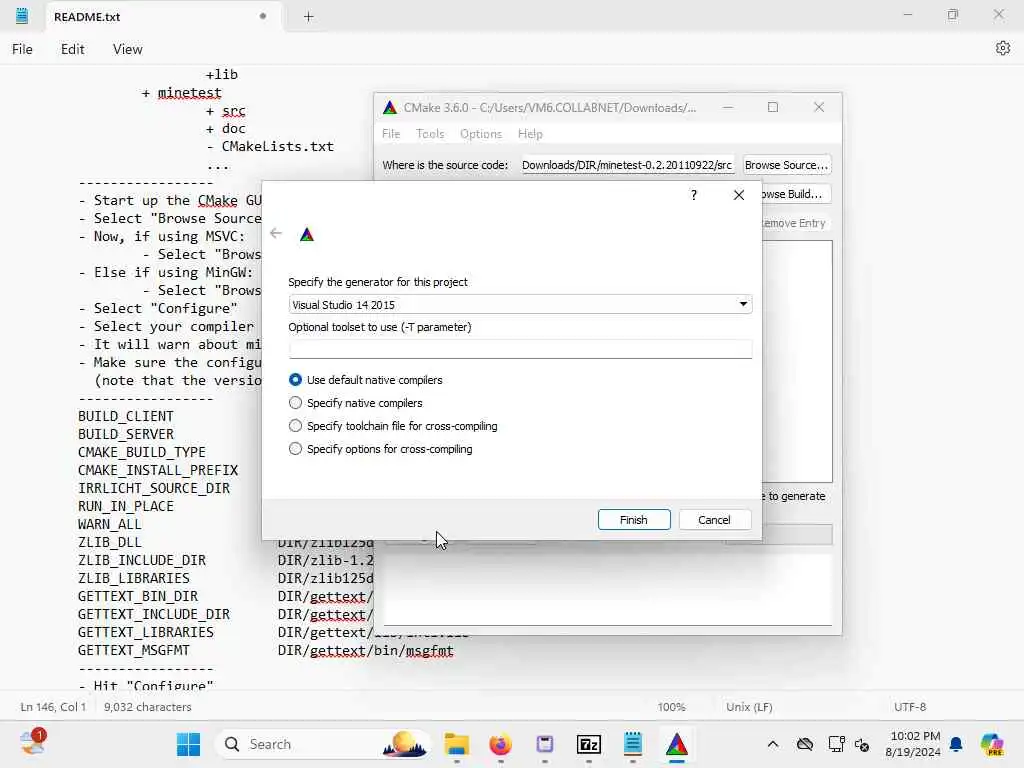The height and width of the screenshot is (768, 1024).
Task: Switch to Notepad via taskbar icon
Action: pos(633,744)
